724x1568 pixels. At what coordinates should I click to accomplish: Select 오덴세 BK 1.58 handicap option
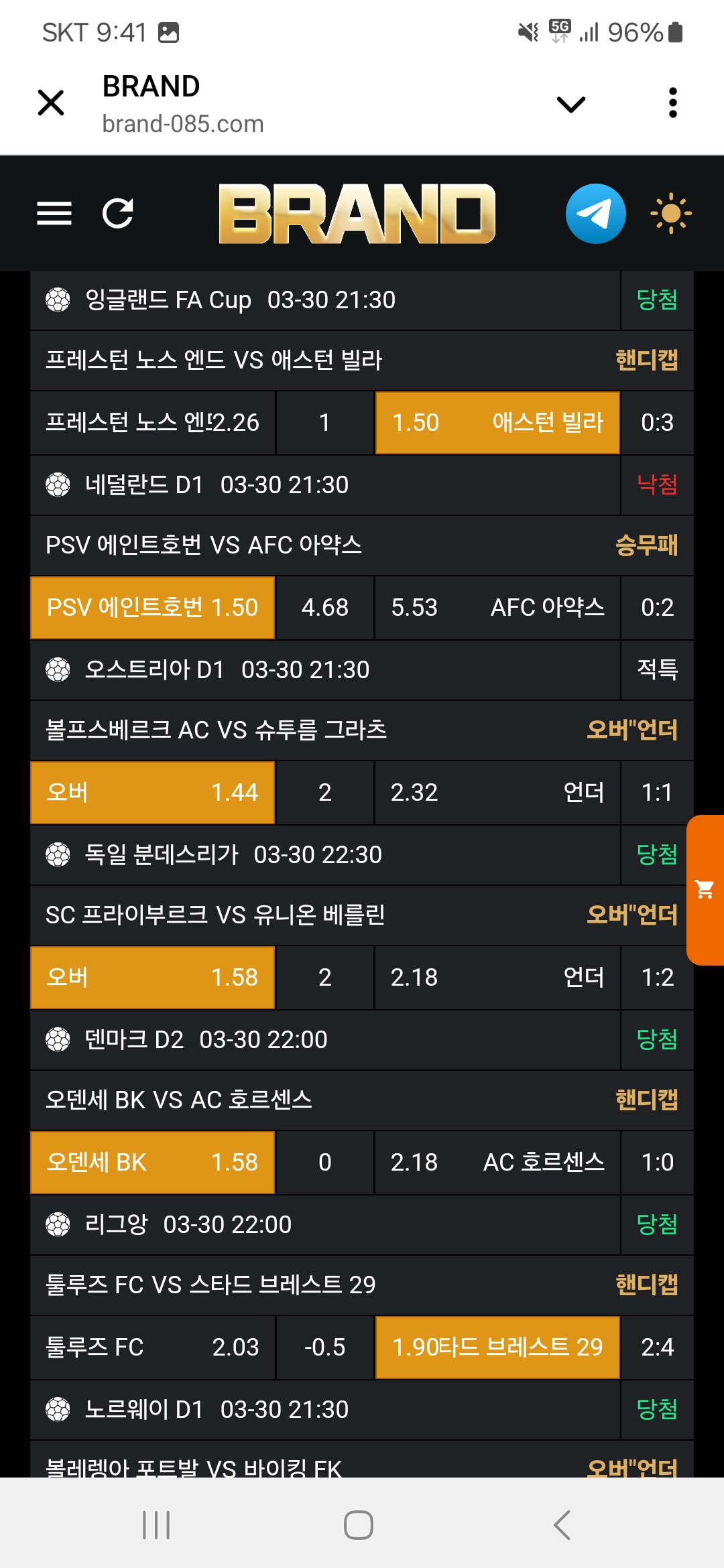pos(153,1163)
